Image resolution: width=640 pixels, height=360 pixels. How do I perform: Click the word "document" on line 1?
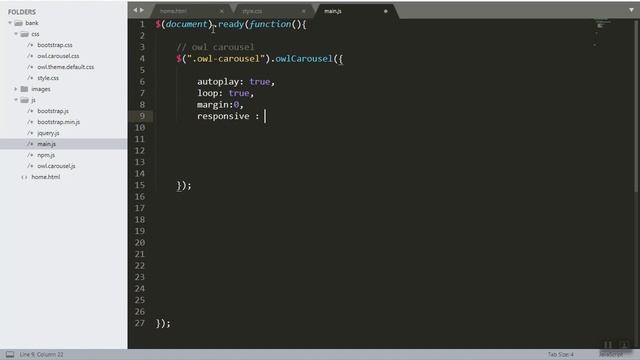[187, 24]
